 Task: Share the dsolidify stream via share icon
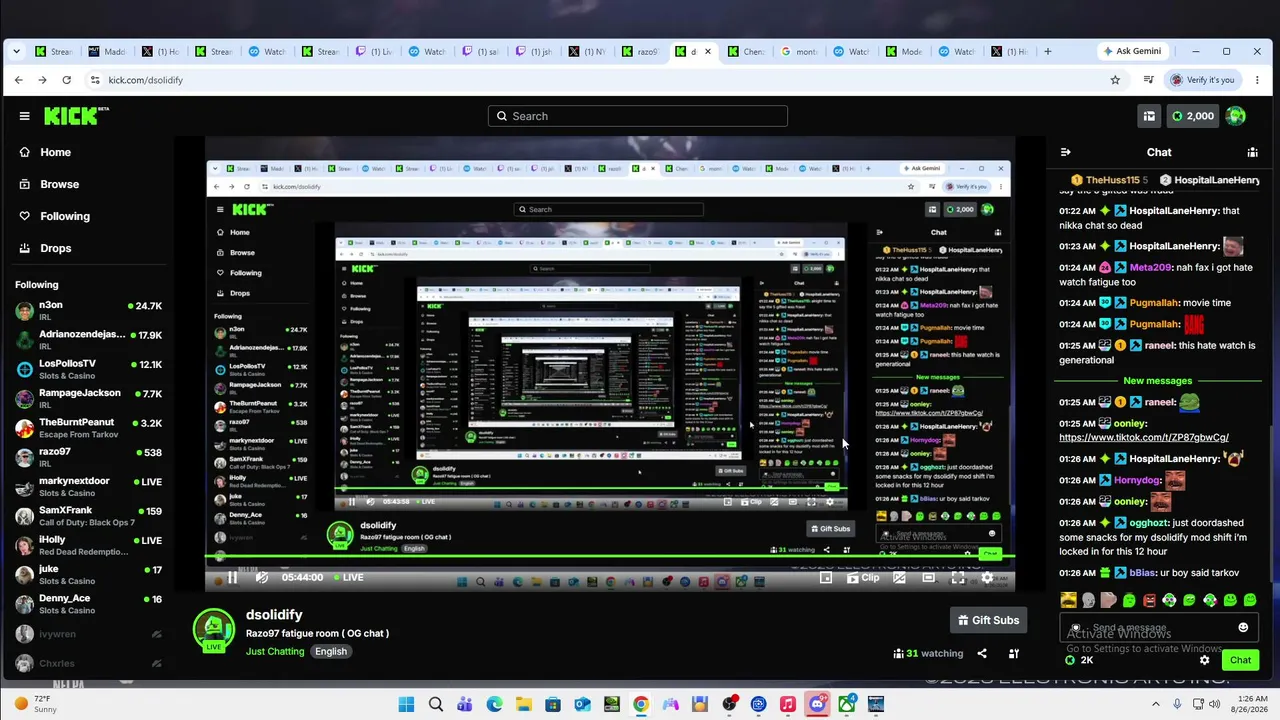[982, 653]
